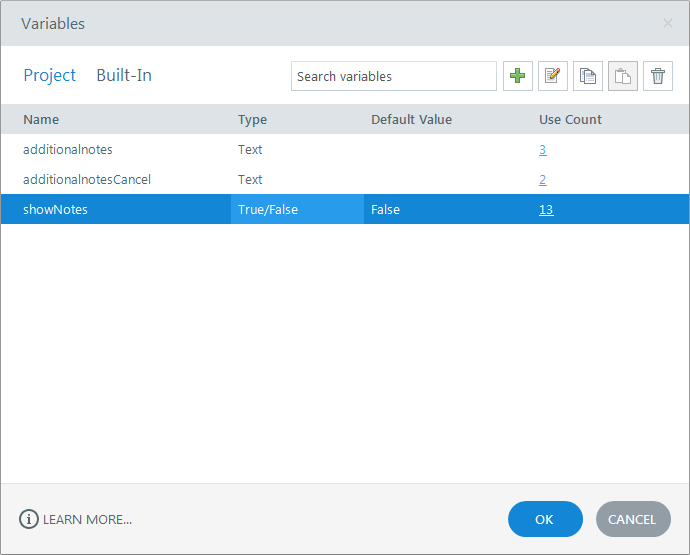
Task: Click the delete variable trash icon
Action: click(x=658, y=76)
